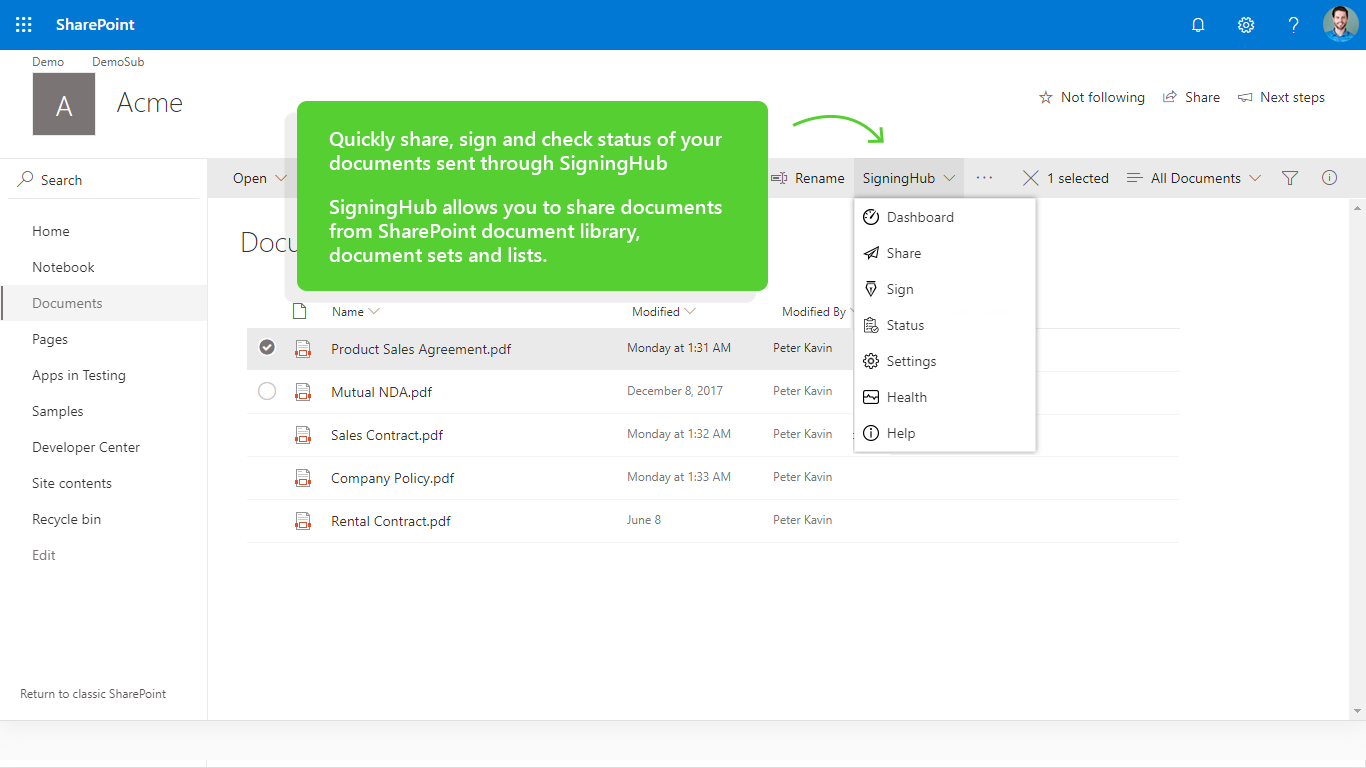Viewport: 1366px width, 768px height.
Task: Choose Share from SigningHub menu
Action: pos(945,253)
